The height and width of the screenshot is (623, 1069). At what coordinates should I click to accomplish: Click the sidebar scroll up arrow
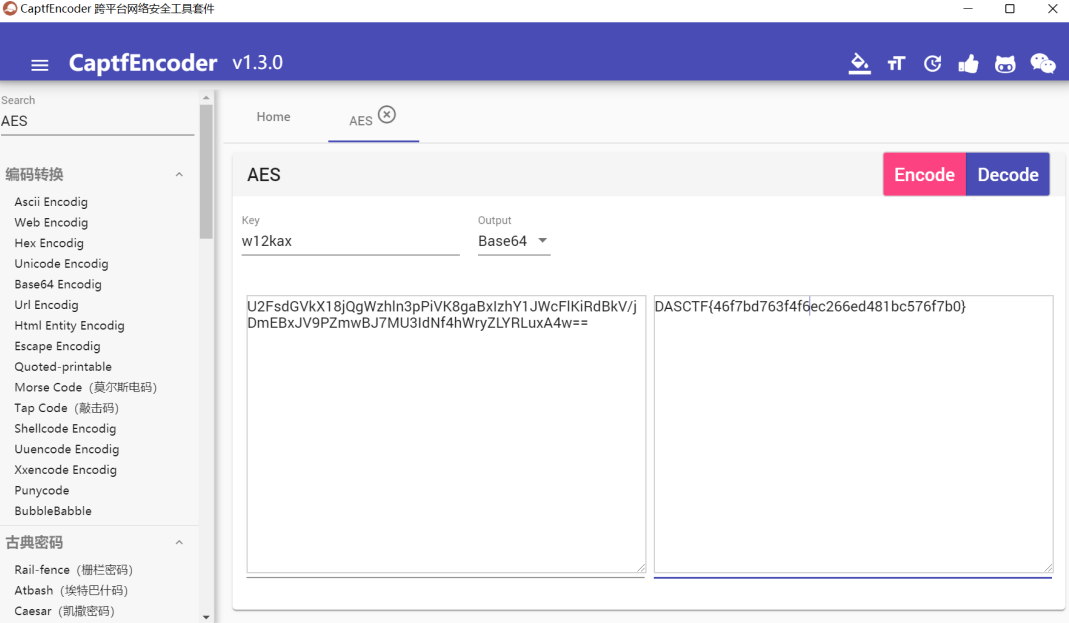pyautogui.click(x=206, y=97)
